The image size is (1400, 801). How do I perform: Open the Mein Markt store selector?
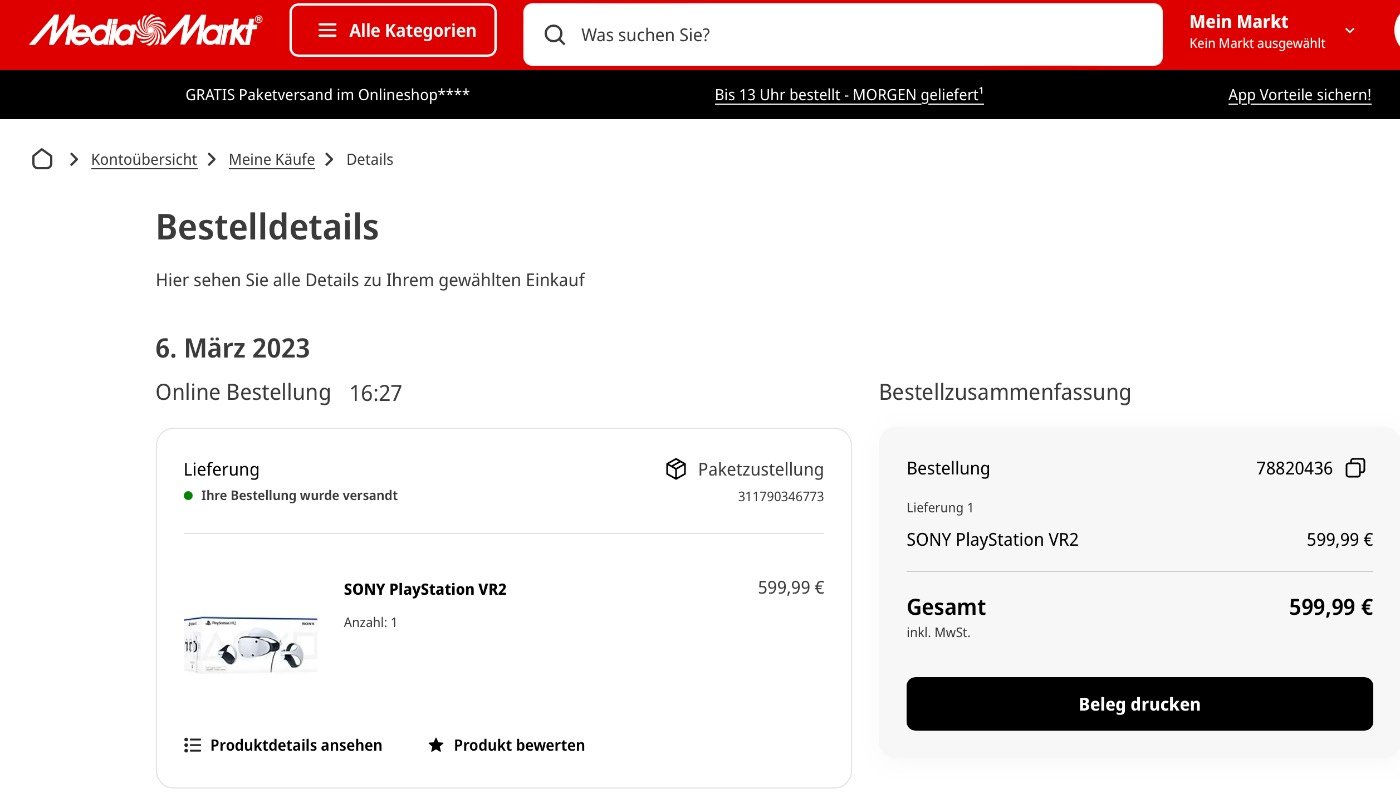[1272, 31]
